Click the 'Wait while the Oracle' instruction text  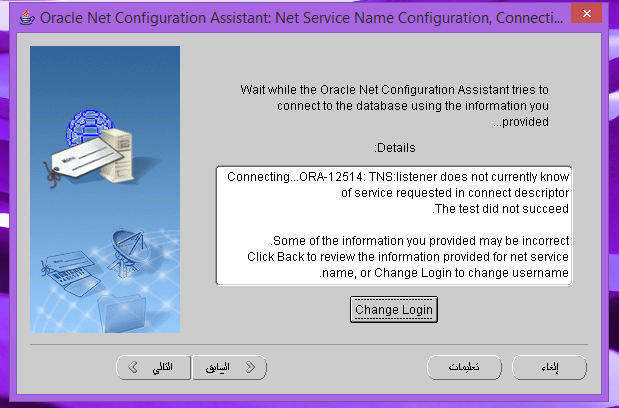point(394,89)
